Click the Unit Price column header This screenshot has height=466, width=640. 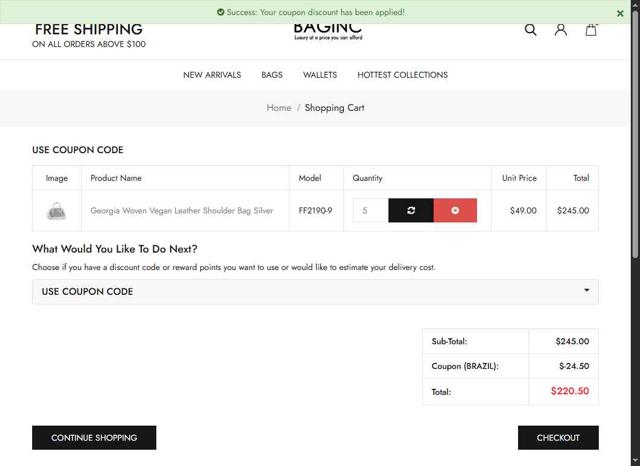coord(519,178)
